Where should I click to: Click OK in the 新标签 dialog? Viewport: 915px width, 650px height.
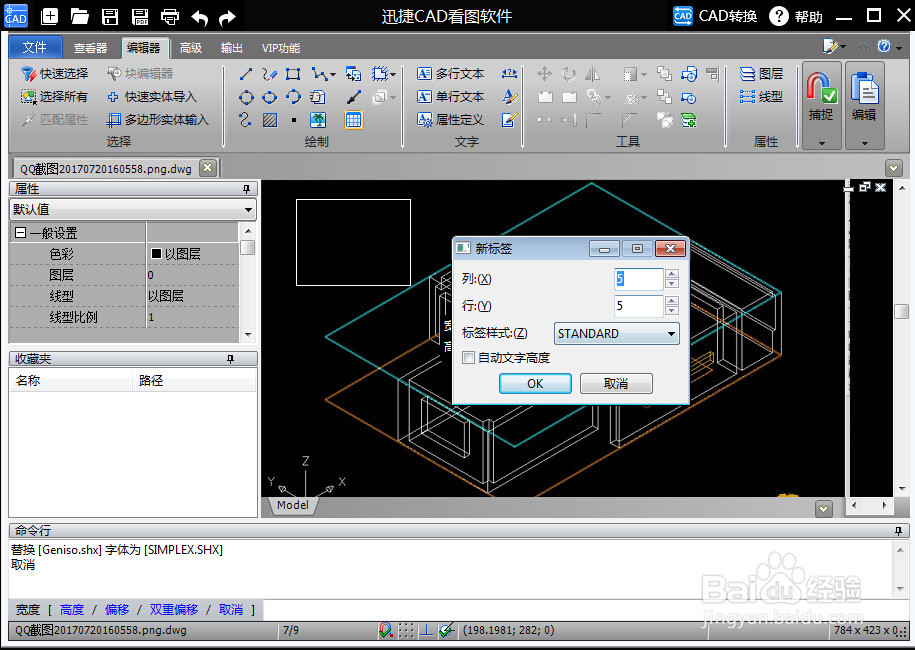(535, 383)
